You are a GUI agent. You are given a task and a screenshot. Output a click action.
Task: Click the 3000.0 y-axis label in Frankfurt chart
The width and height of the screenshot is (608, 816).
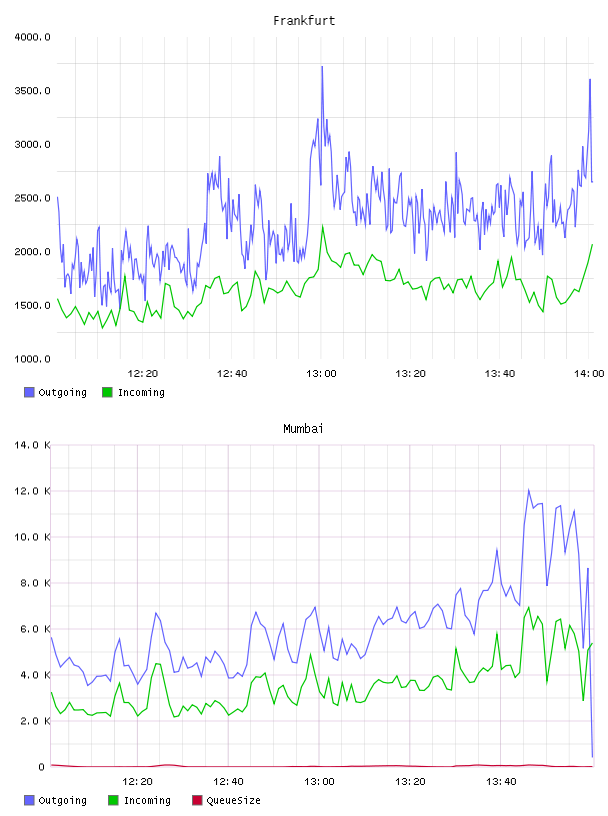pyautogui.click(x=32, y=144)
